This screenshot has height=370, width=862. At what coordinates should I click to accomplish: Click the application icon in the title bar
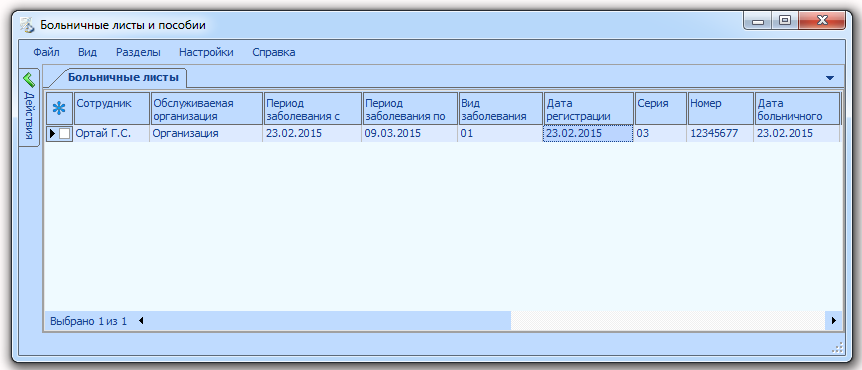[x=26, y=25]
